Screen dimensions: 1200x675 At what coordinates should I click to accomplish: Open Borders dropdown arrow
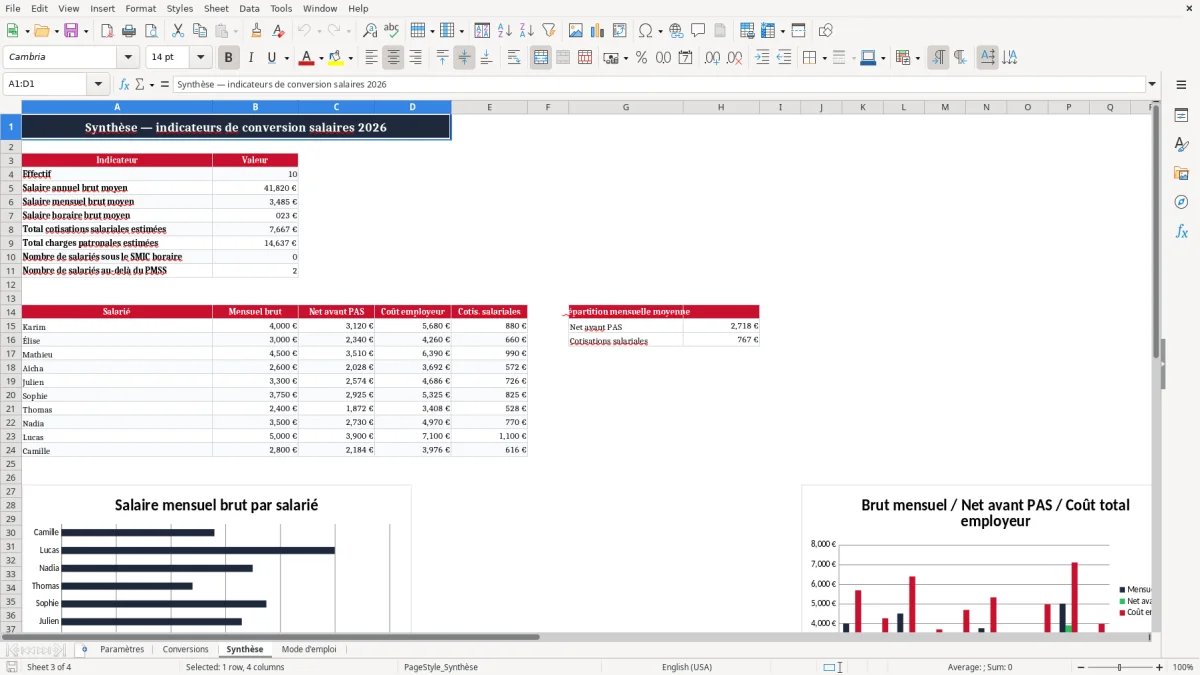point(824,58)
